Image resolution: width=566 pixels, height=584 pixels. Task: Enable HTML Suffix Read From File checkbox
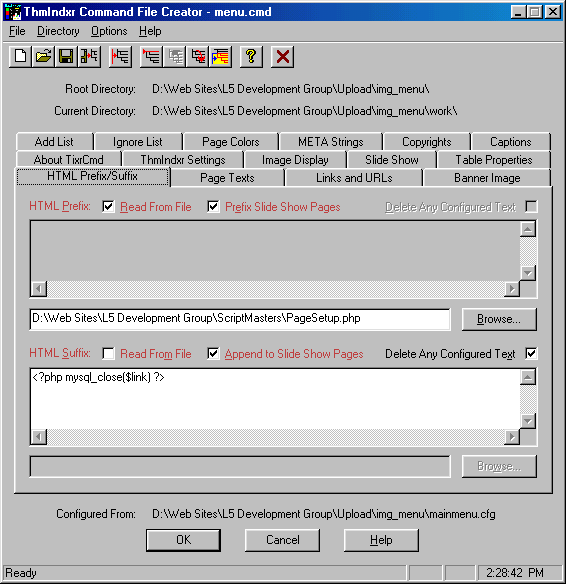point(108,353)
